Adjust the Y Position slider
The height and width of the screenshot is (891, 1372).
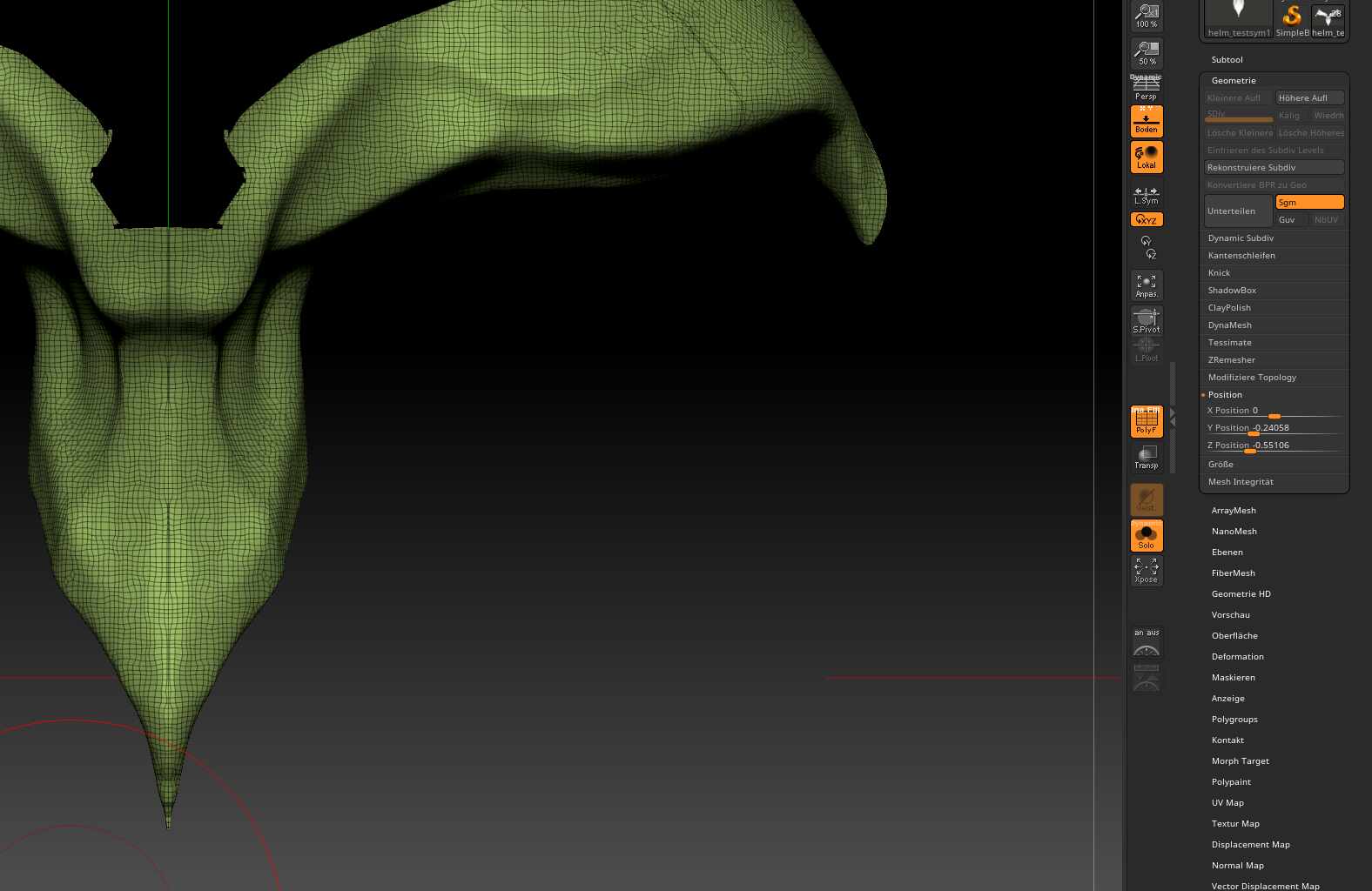(x=1274, y=429)
